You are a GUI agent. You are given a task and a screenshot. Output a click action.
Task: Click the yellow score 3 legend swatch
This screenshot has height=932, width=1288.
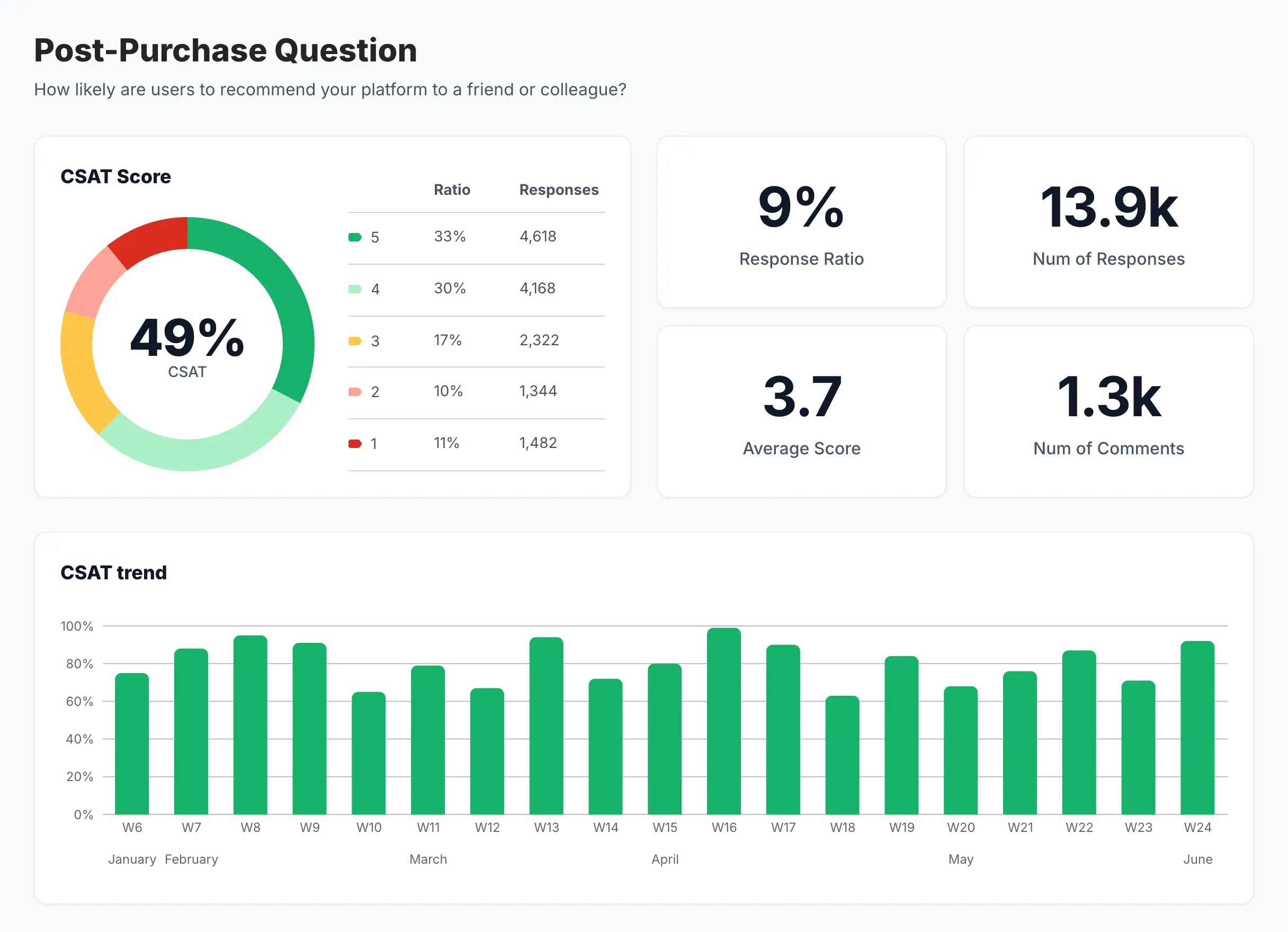pos(355,341)
